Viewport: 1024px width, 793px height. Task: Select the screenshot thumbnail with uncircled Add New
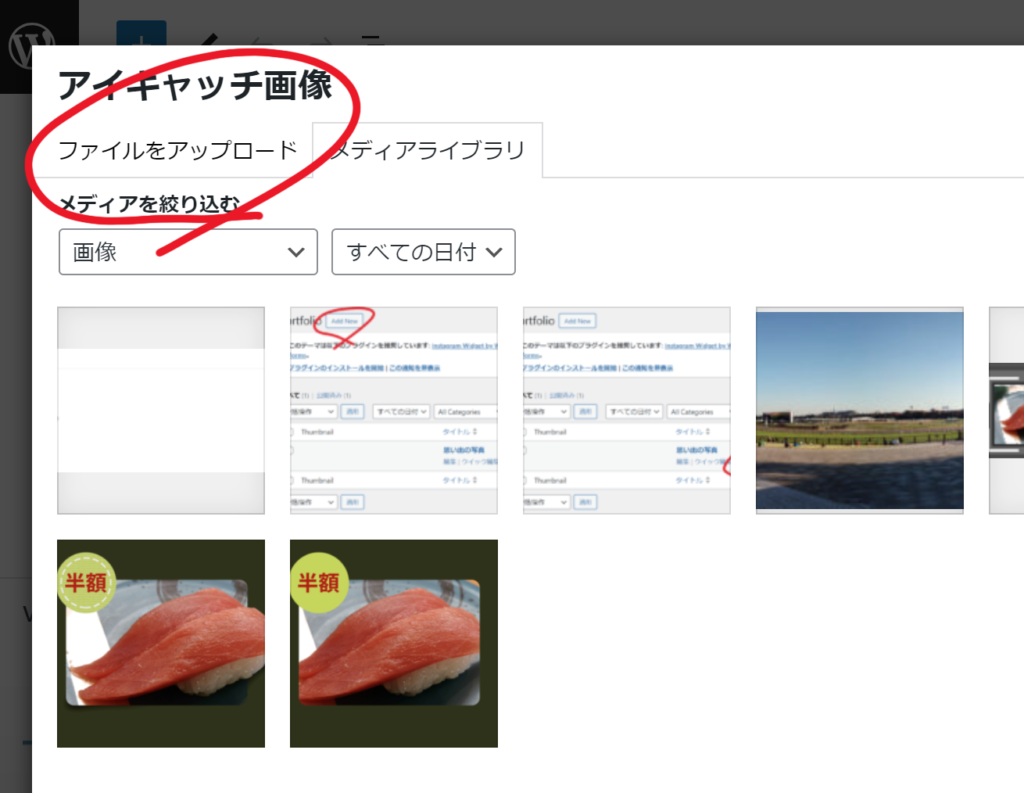(626, 410)
